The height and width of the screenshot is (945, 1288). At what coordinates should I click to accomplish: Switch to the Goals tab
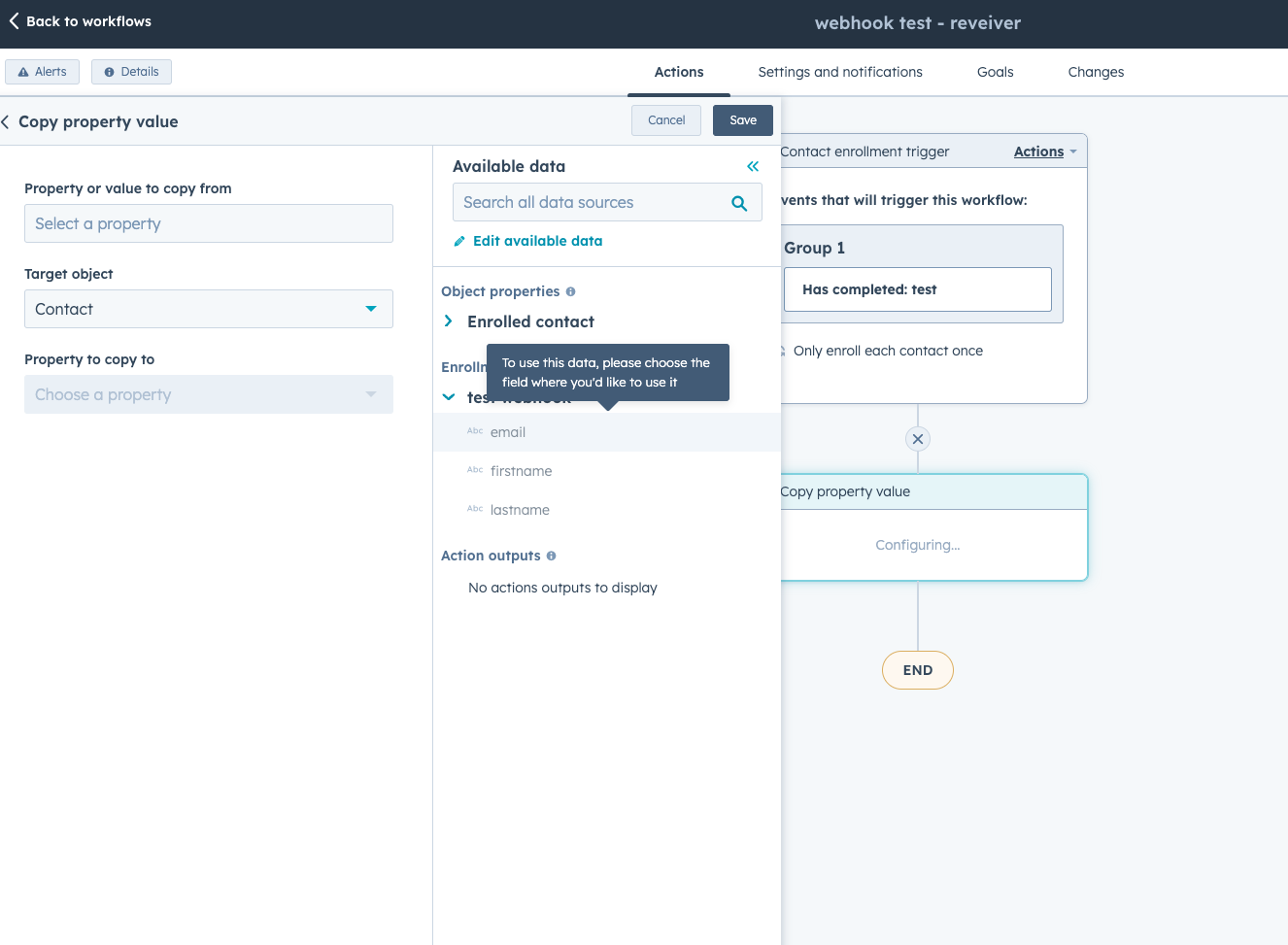click(994, 72)
